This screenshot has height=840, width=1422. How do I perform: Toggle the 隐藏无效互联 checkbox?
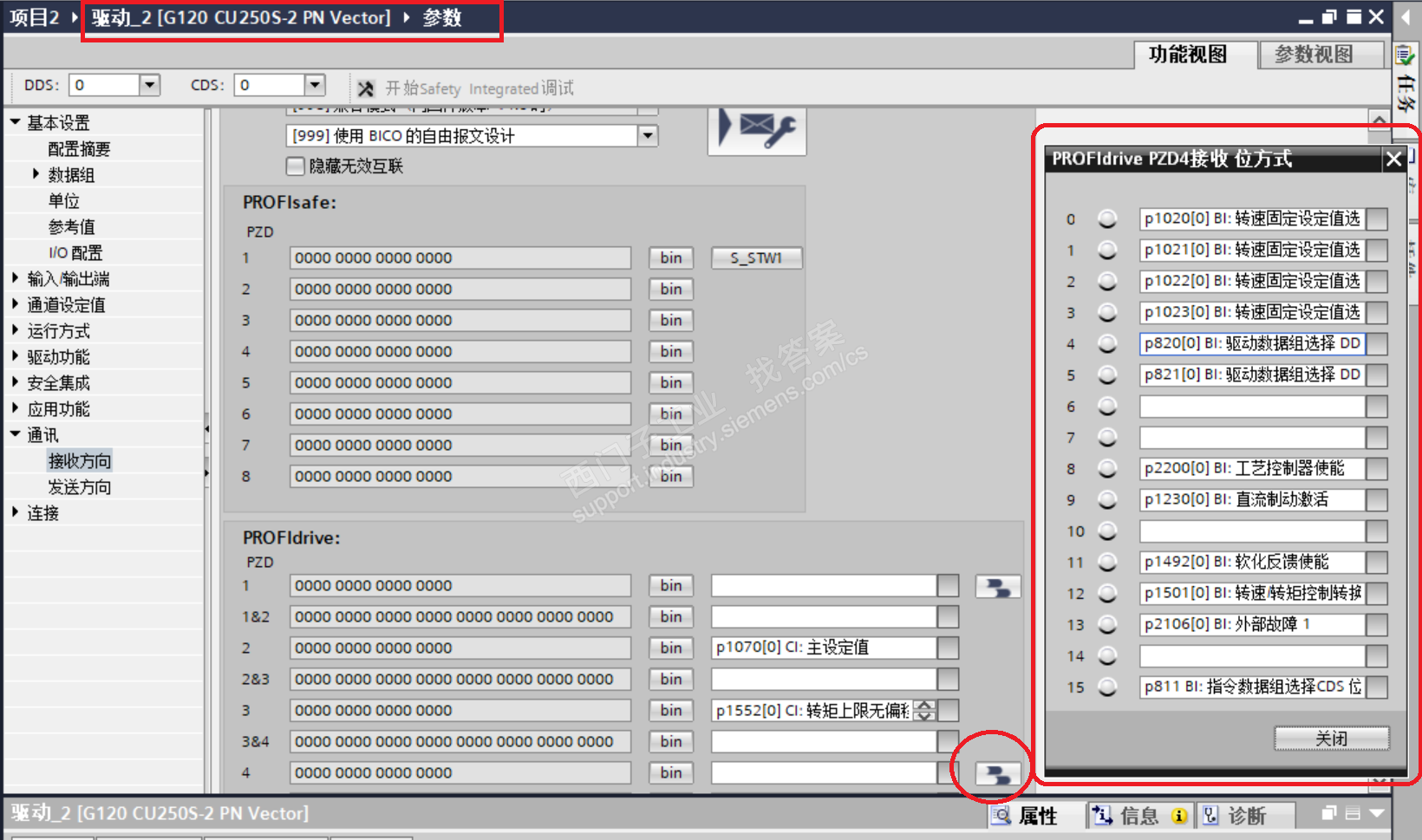296,166
